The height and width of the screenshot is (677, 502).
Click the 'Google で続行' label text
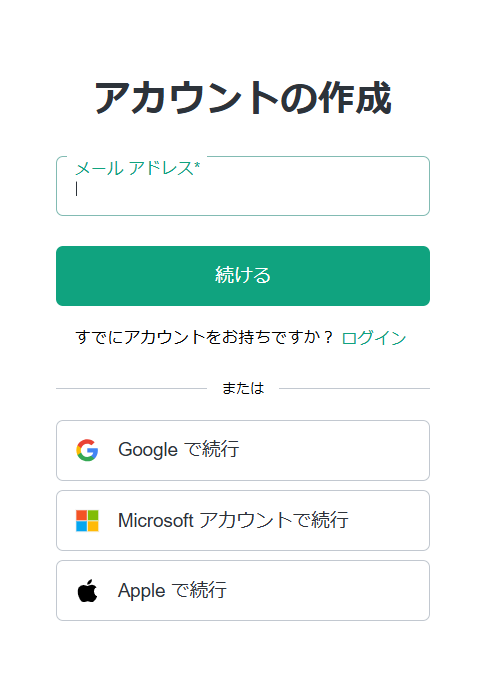(x=179, y=449)
